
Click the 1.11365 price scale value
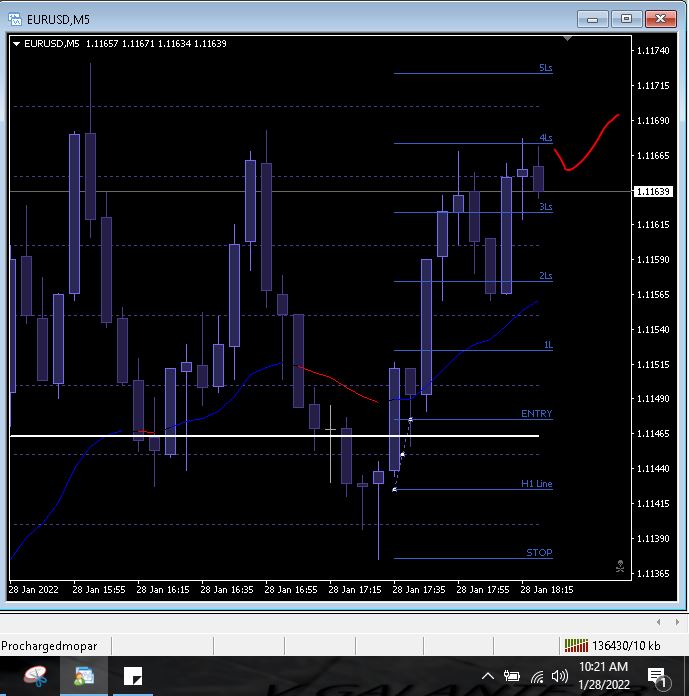tap(653, 573)
